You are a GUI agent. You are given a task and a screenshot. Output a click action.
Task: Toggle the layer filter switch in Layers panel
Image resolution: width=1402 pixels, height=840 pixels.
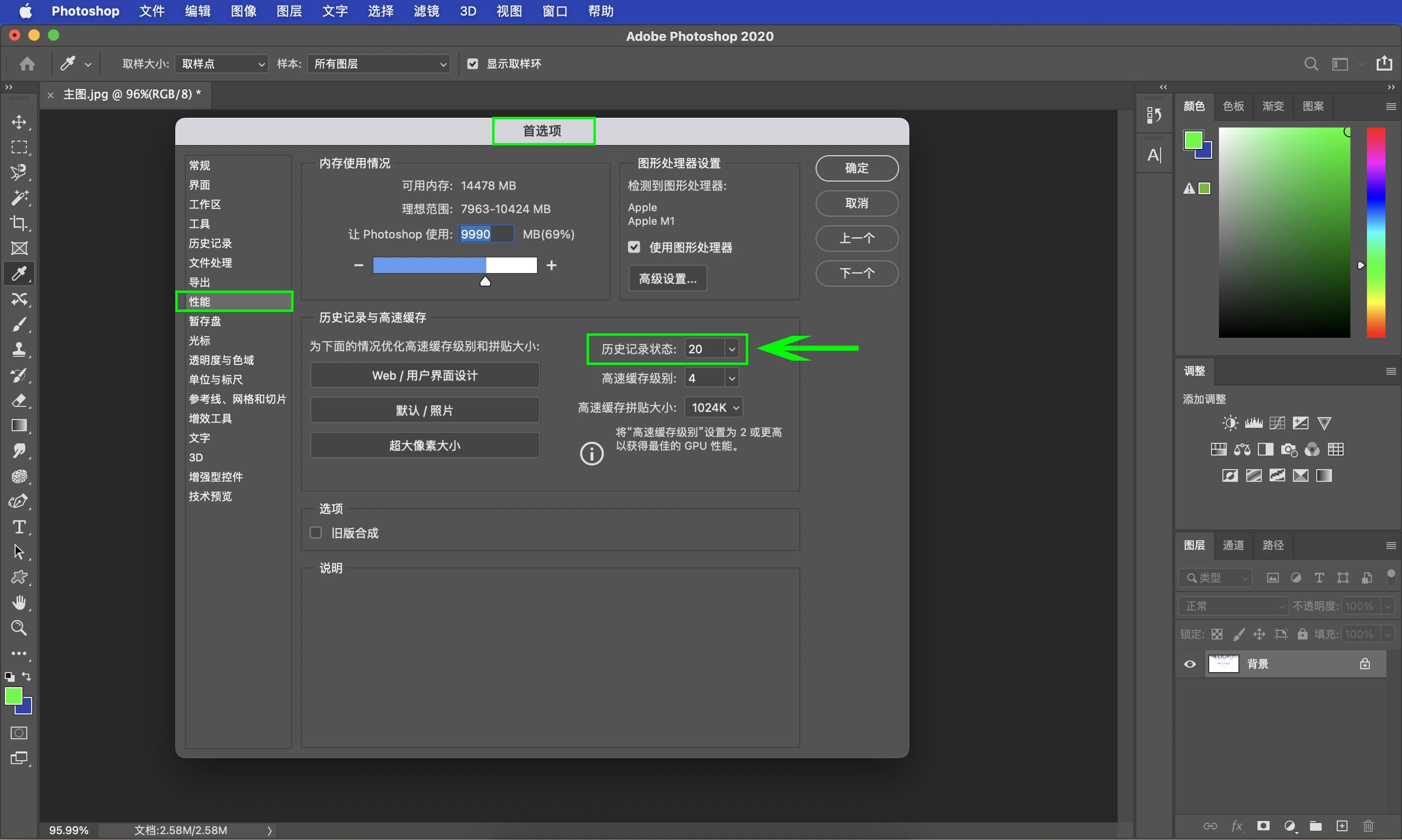pos(1391,577)
